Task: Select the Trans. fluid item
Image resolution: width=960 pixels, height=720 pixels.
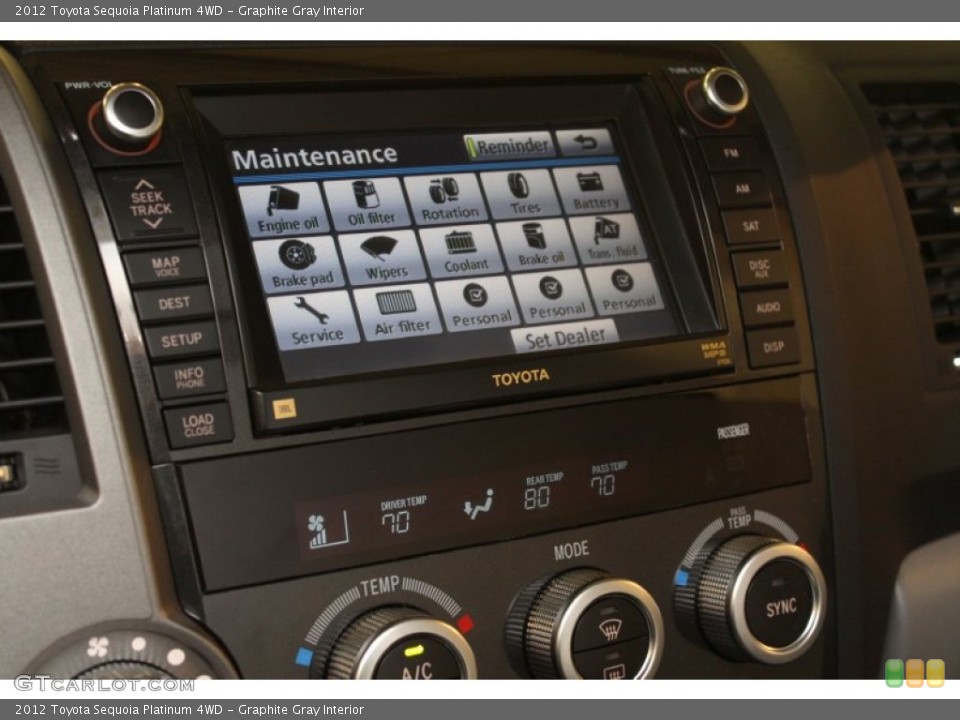Action: [610, 239]
